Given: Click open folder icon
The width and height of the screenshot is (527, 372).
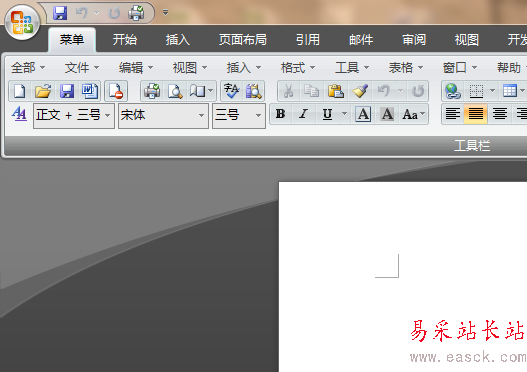Looking at the screenshot, I should click(43, 91).
